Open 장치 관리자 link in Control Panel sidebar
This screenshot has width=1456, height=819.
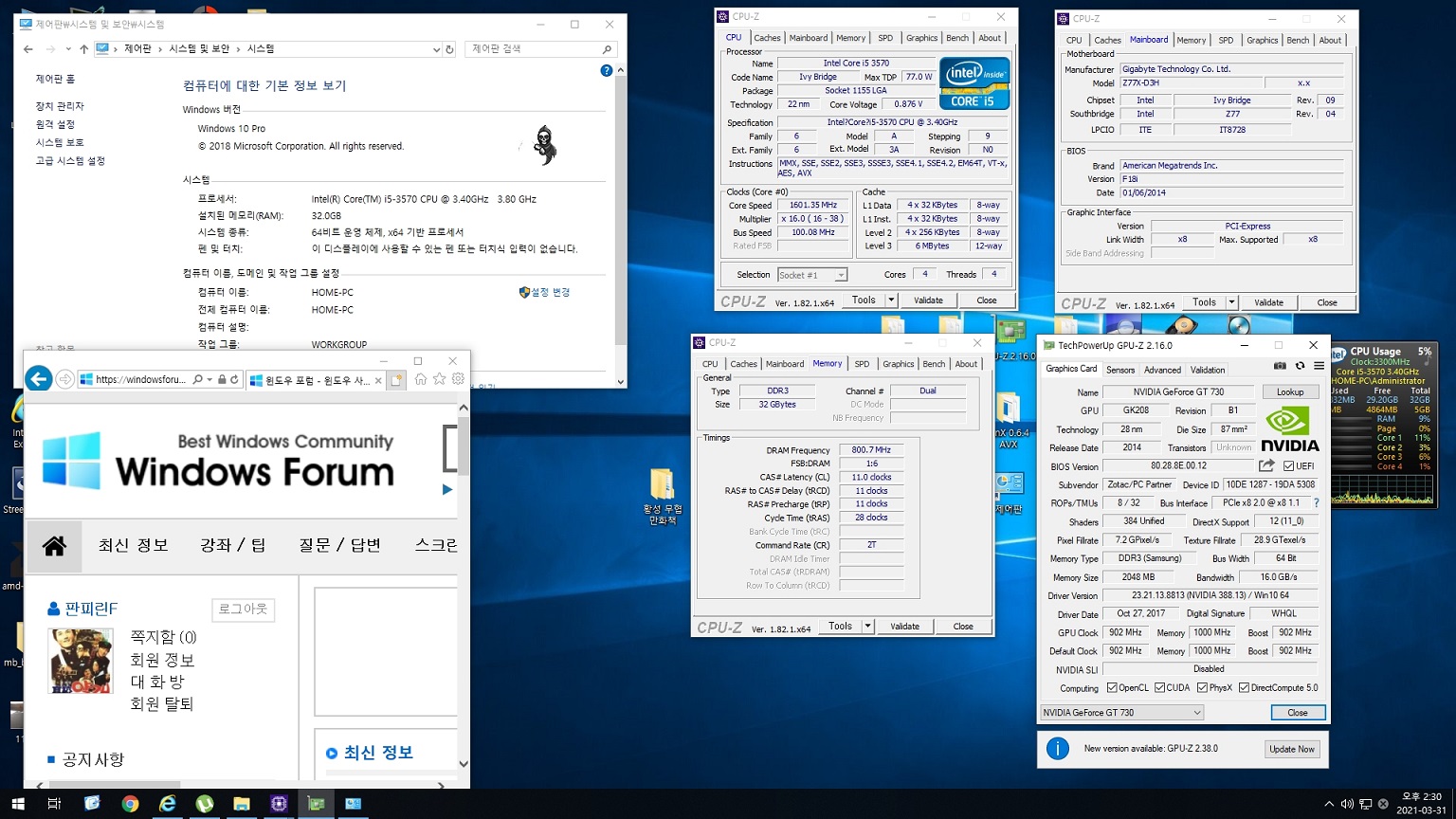60,106
